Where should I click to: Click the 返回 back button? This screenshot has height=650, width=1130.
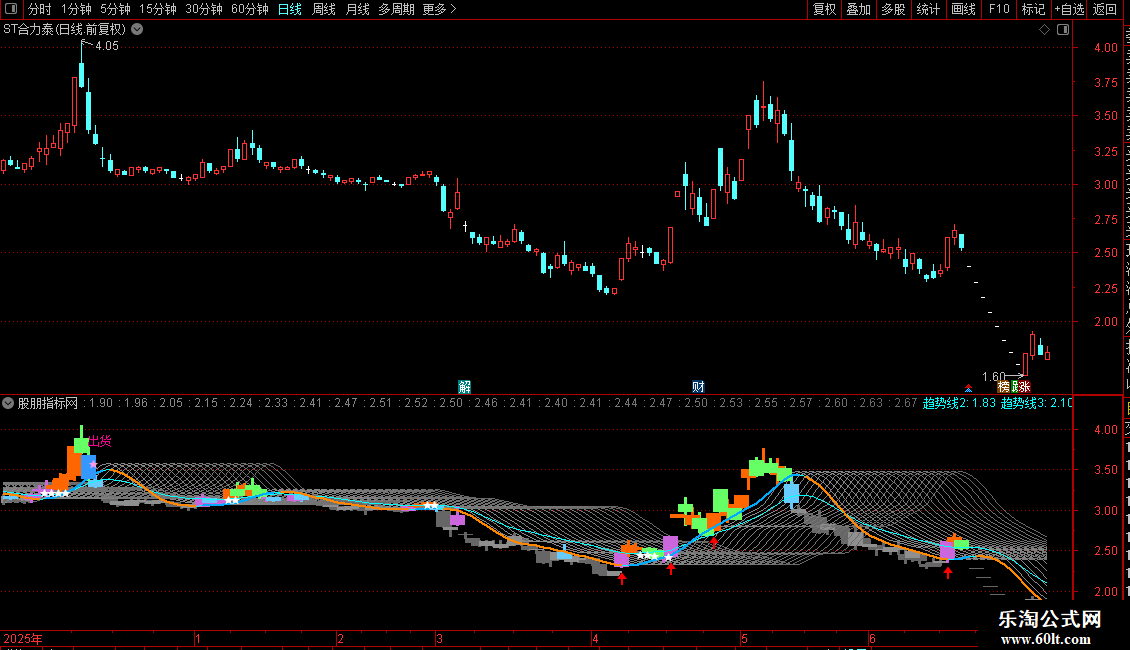point(1105,9)
